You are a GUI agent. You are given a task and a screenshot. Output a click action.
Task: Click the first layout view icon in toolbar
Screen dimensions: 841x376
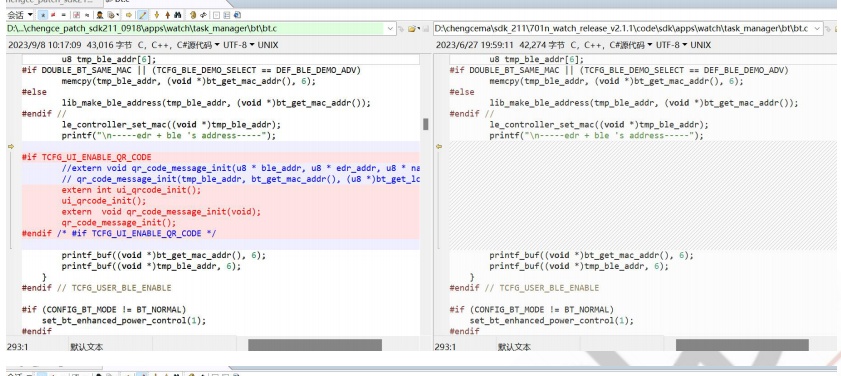click(x=216, y=15)
